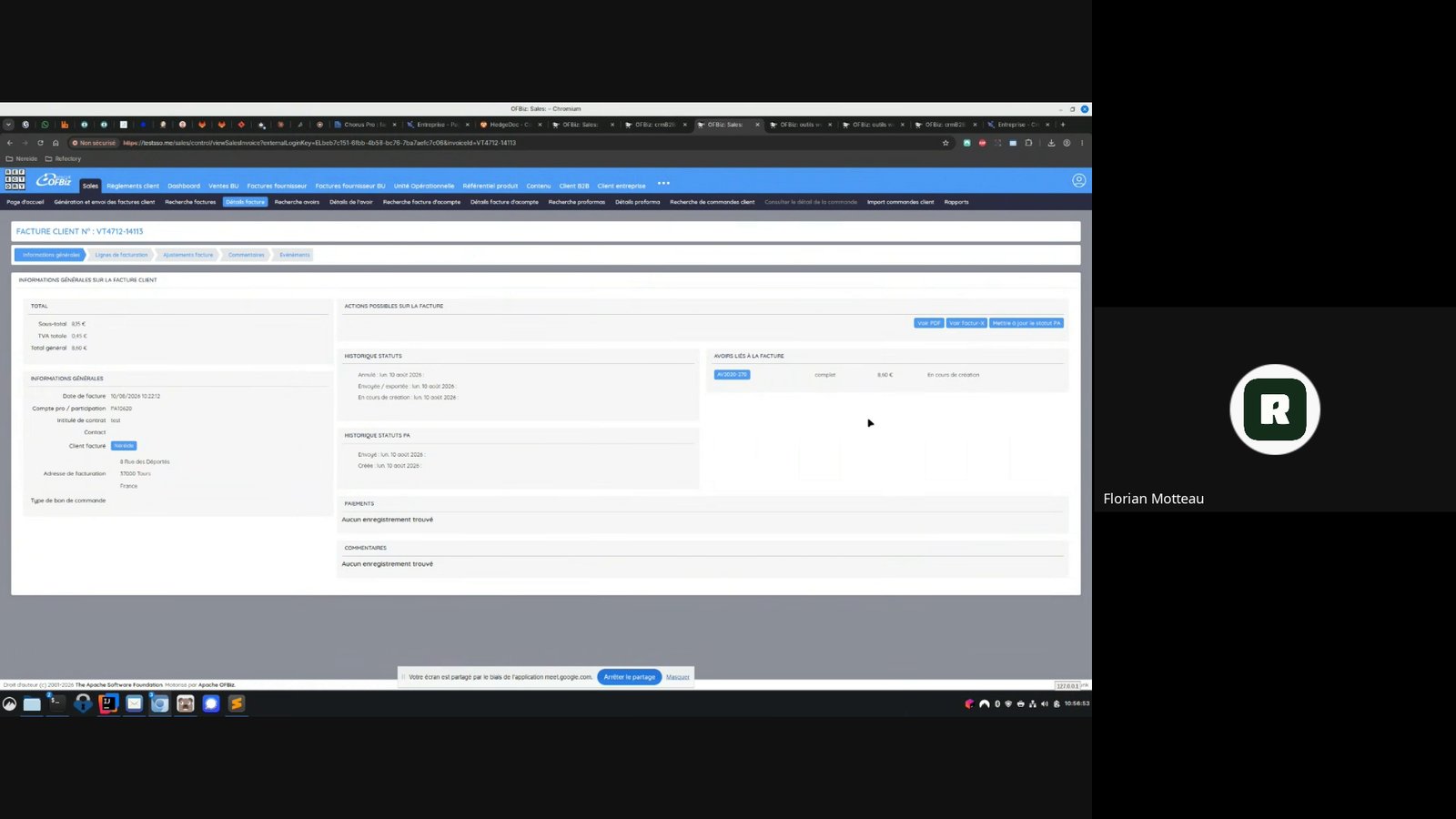Open the browser home button
The height and width of the screenshot is (819, 1456).
[56, 143]
